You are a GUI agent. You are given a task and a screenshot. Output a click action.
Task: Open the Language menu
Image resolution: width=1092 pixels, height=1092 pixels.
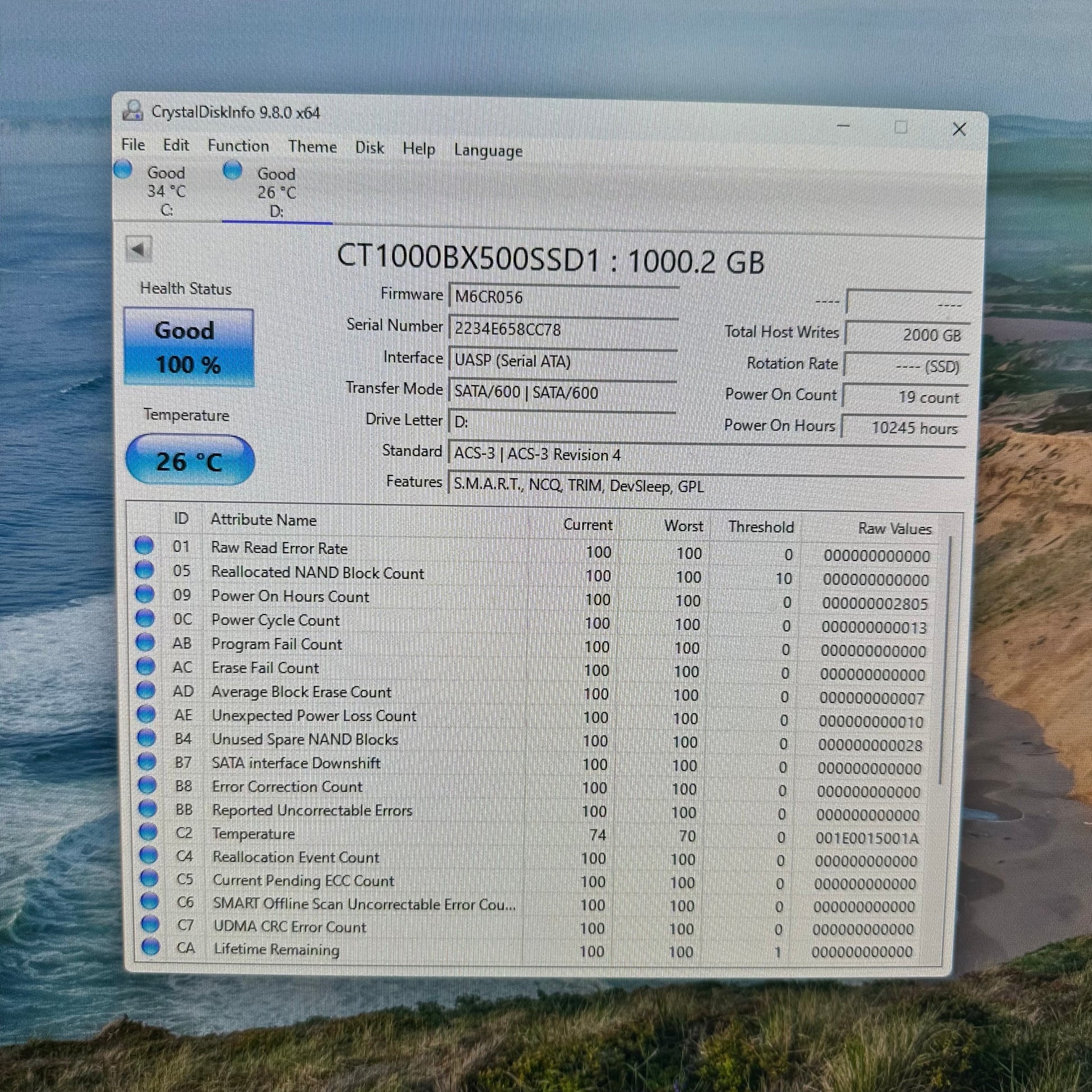(x=488, y=151)
